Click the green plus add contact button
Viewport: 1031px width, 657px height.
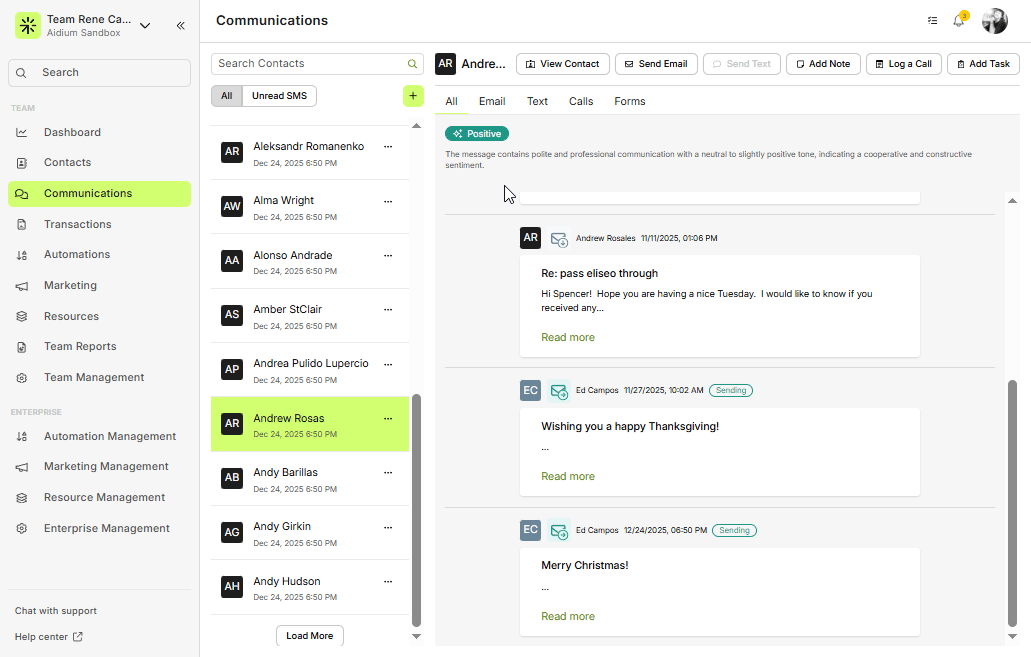click(413, 96)
